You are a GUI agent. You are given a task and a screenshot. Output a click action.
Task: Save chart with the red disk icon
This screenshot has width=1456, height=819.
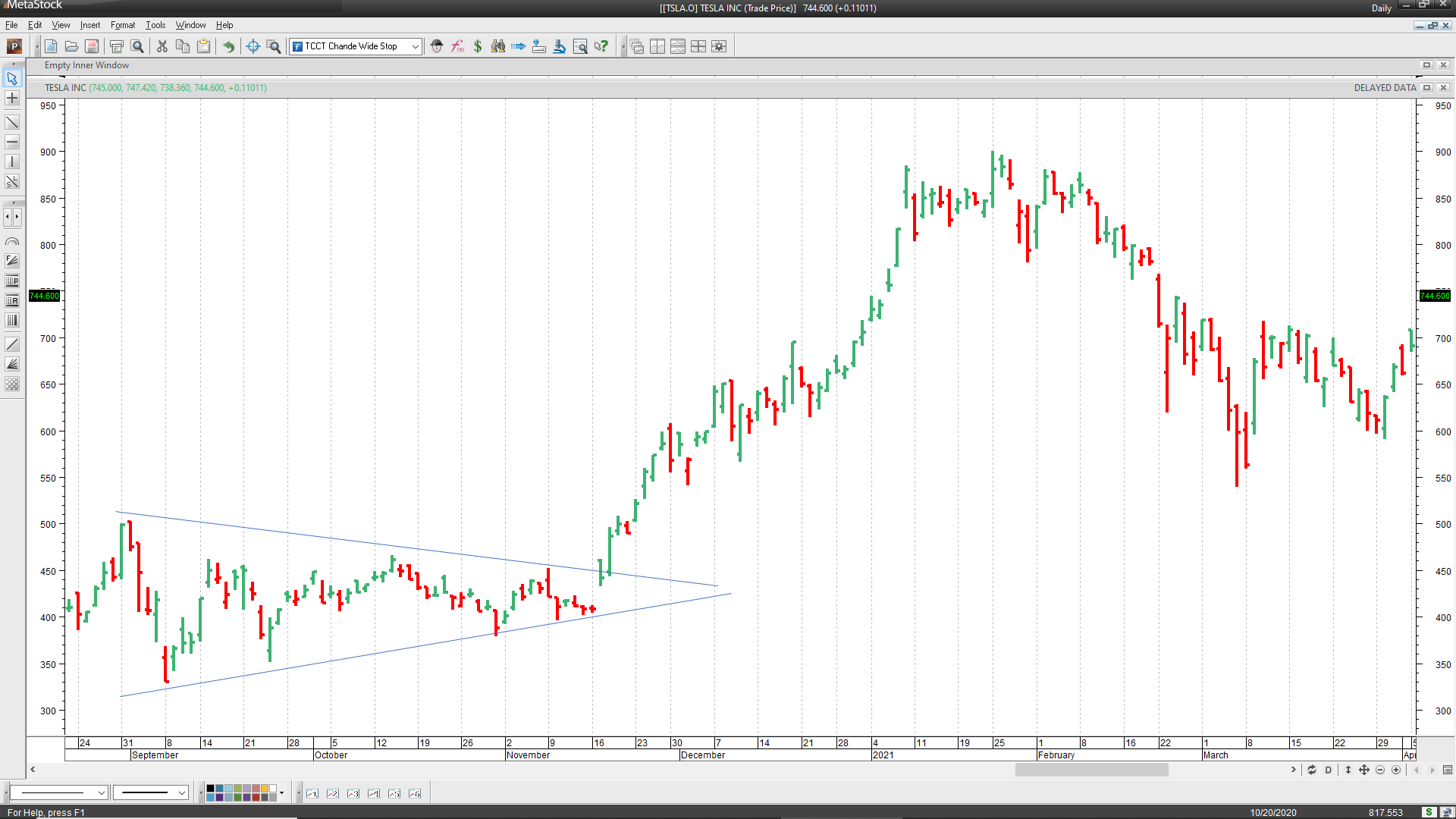92,46
